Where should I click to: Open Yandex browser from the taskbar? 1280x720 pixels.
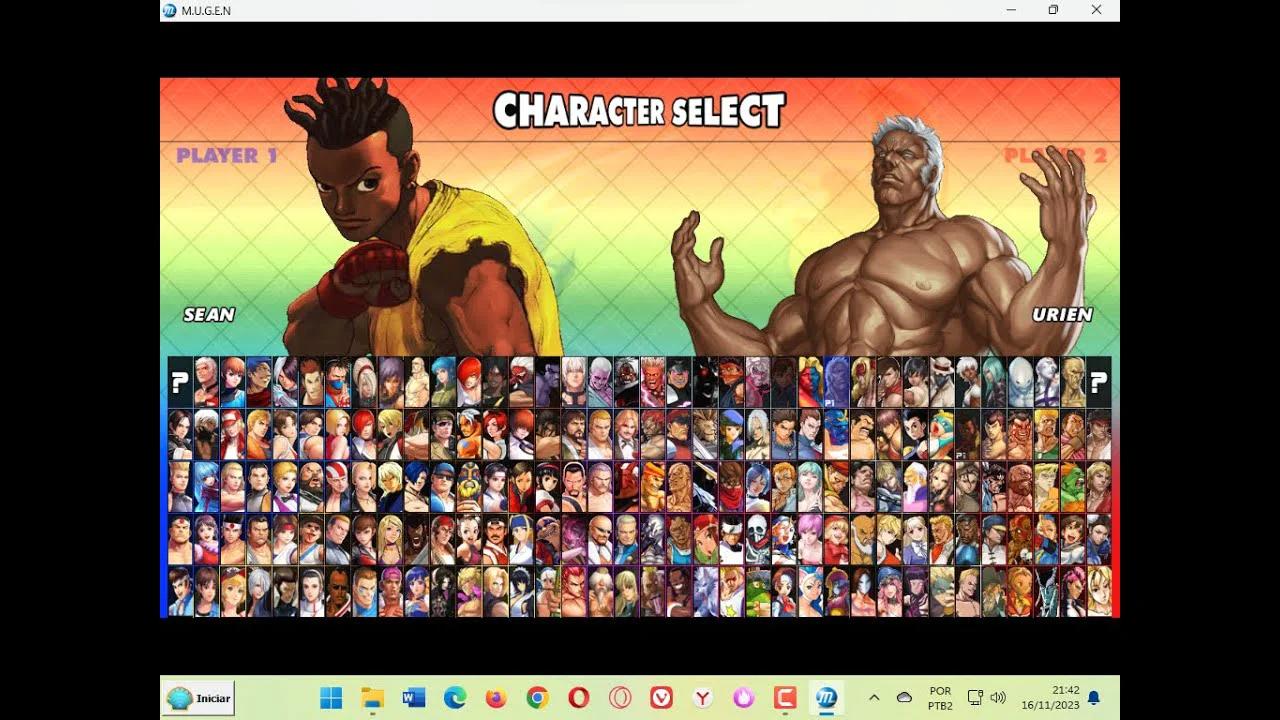[x=703, y=698]
